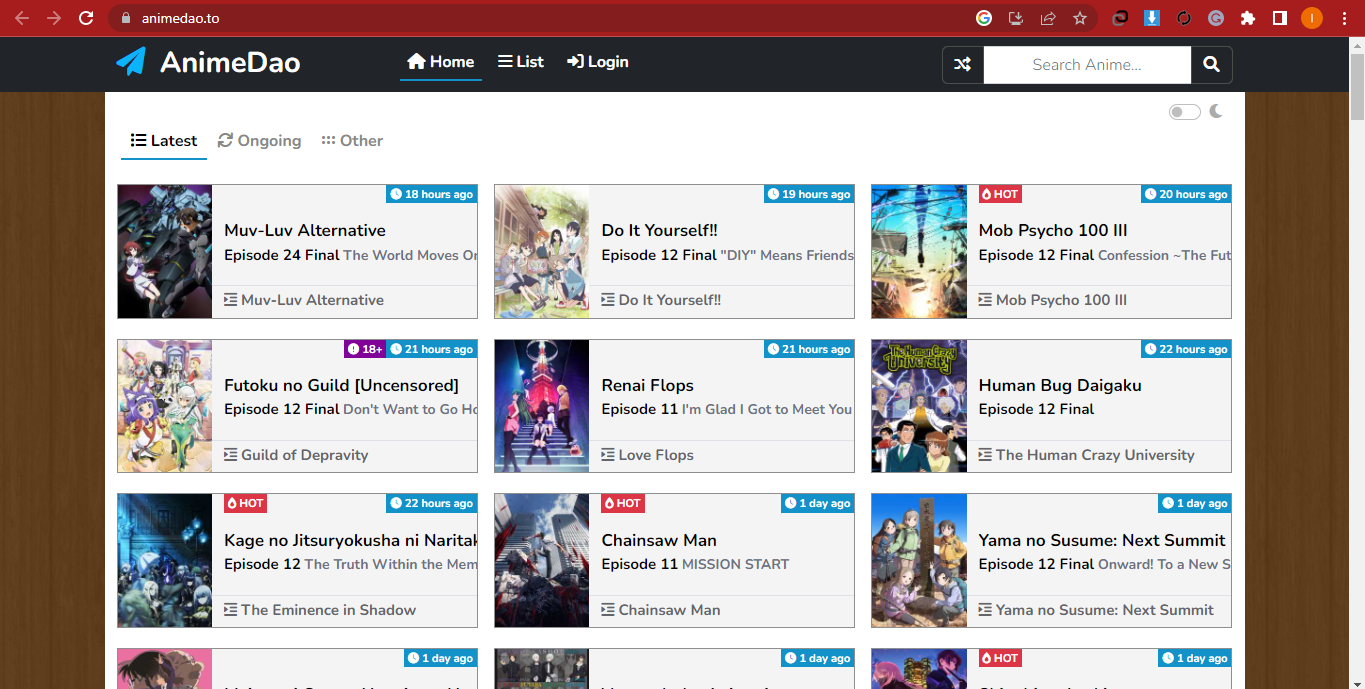
Task: Switch to the Other tab
Action: click(352, 141)
